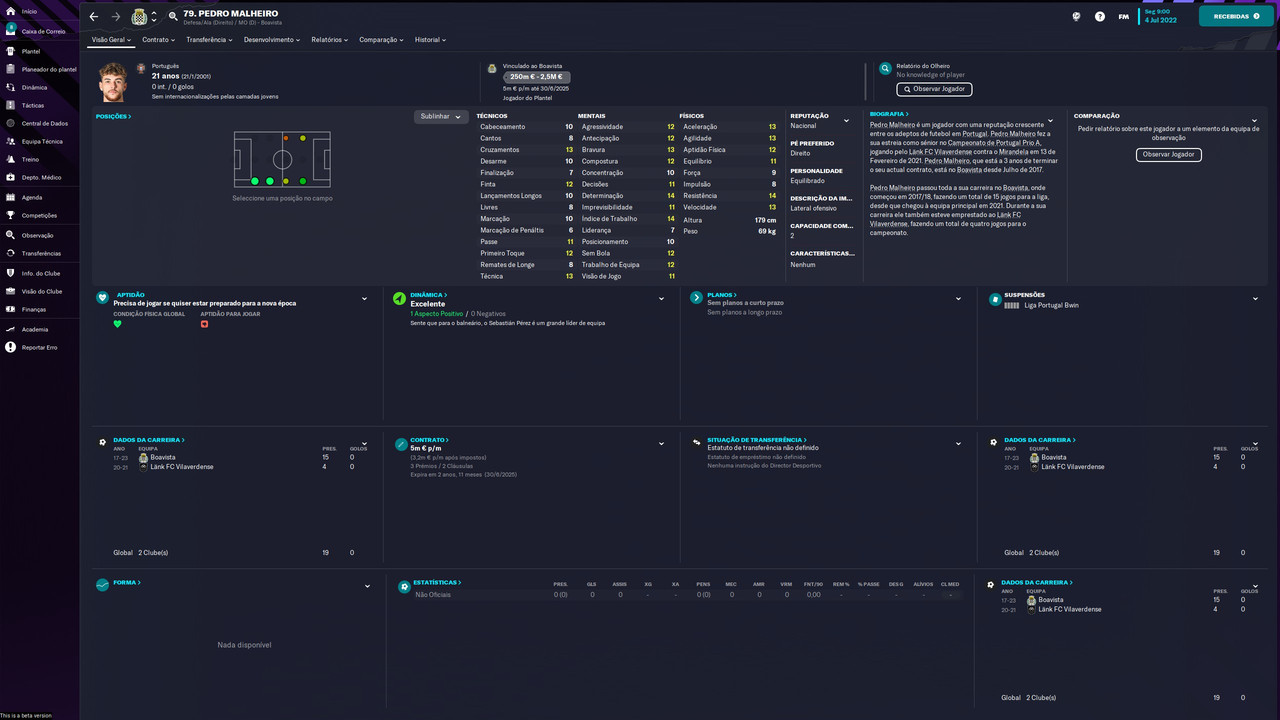1280x720 pixels.
Task: Switch to the Contrato tab
Action: click(x=158, y=40)
